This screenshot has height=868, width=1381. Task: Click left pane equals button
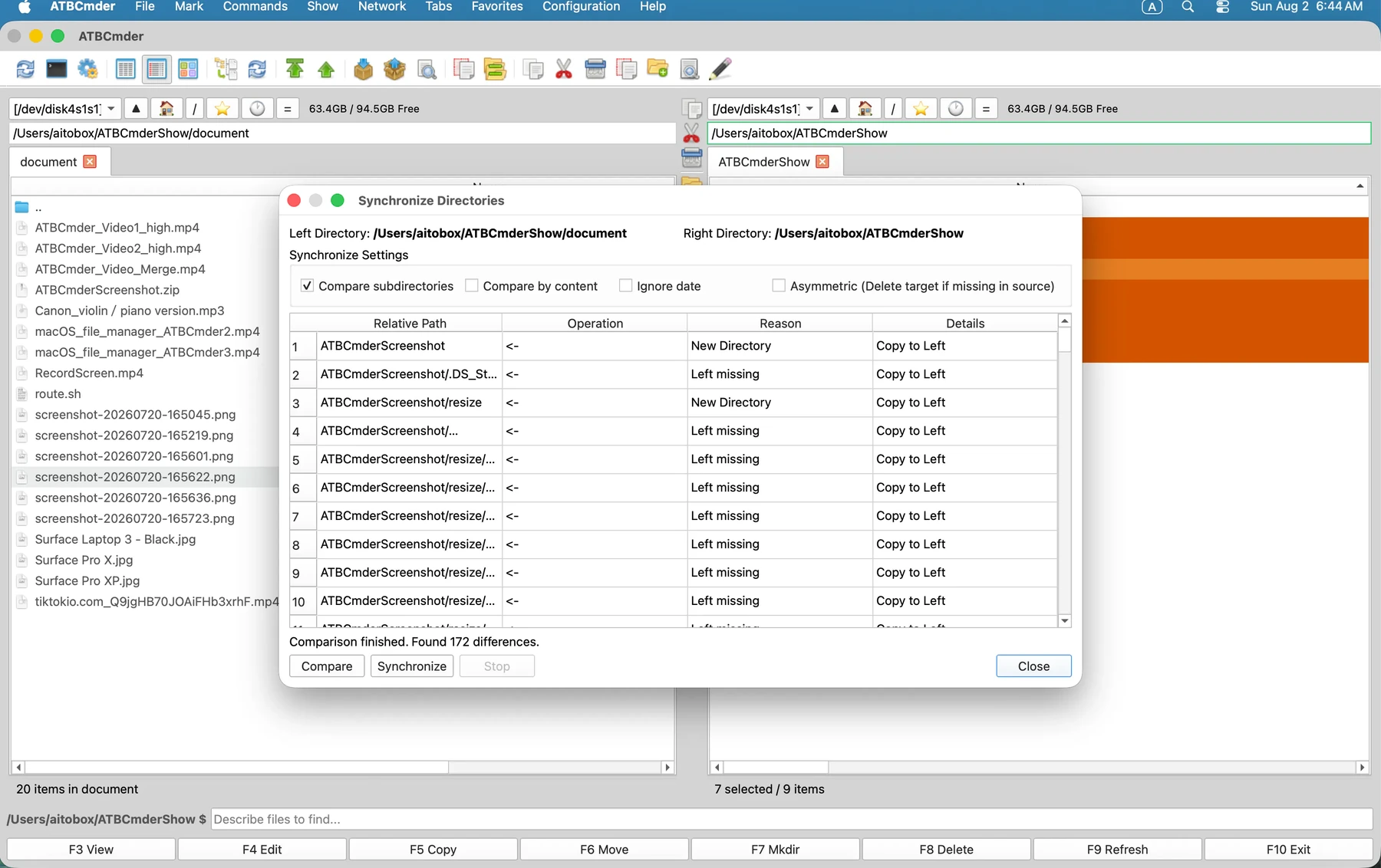tap(288, 109)
